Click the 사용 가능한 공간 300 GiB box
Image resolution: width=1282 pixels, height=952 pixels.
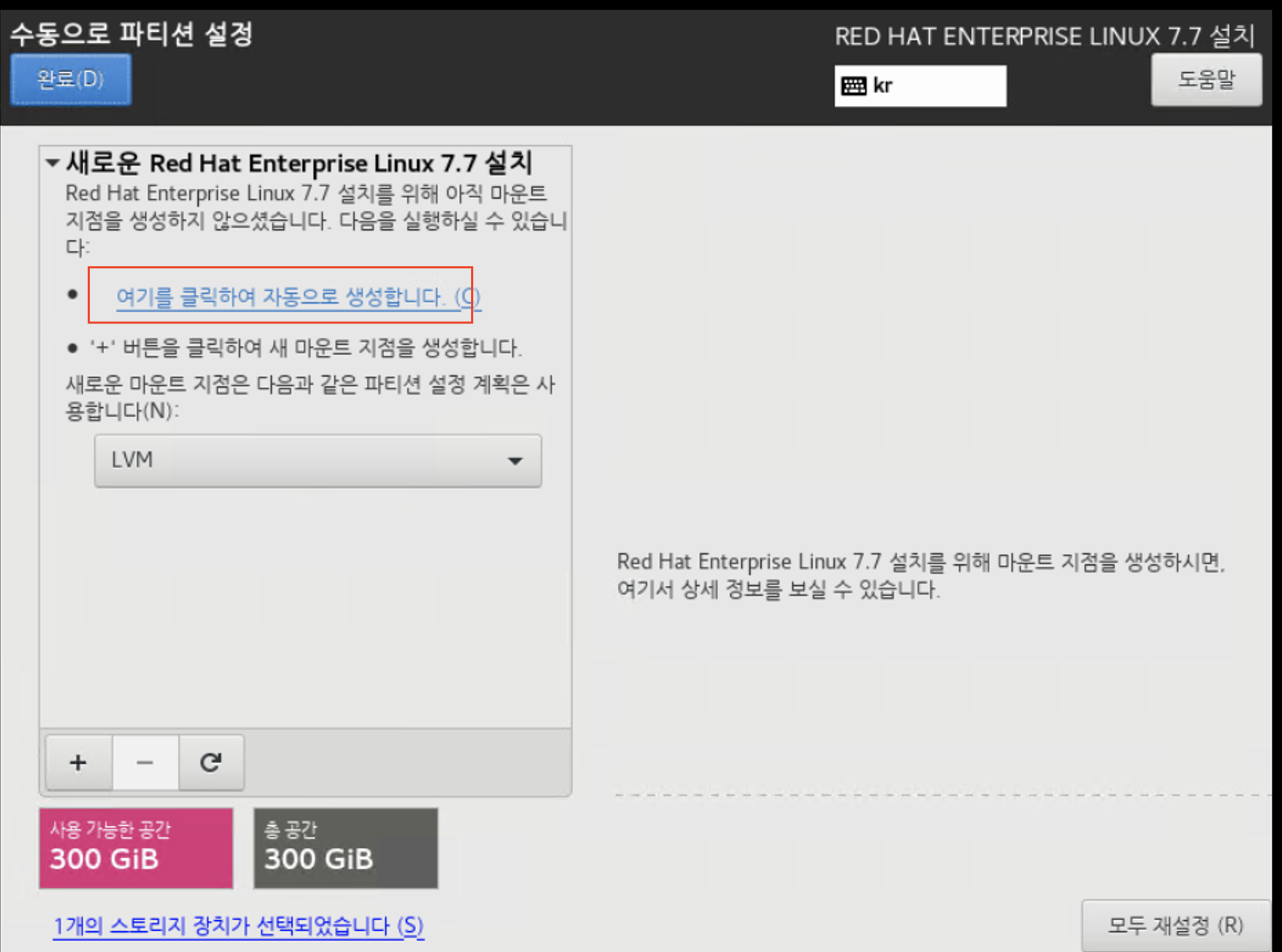coord(136,848)
